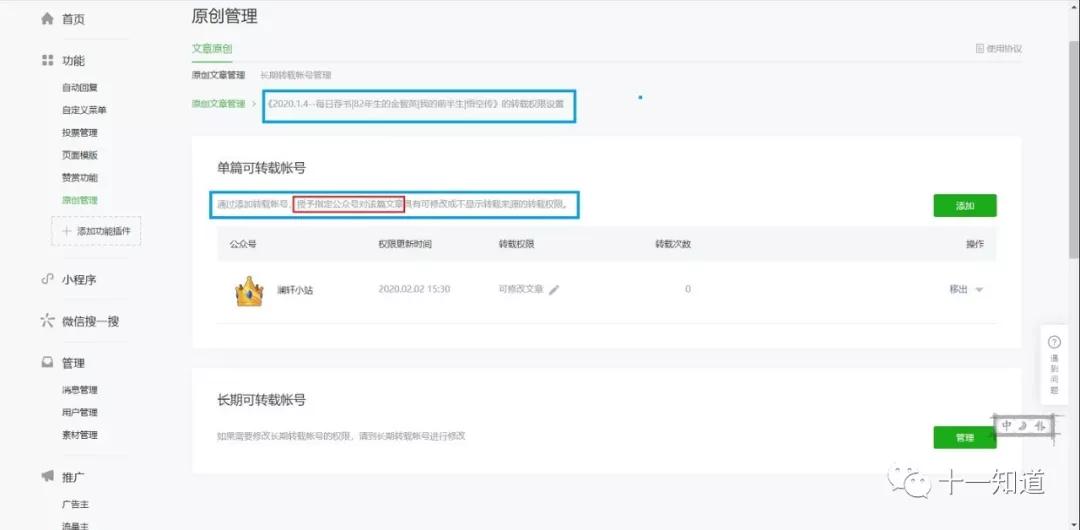The width and height of the screenshot is (1080, 530).
Task: Select the 原创文章管理 sub-tab
Action: (218, 75)
